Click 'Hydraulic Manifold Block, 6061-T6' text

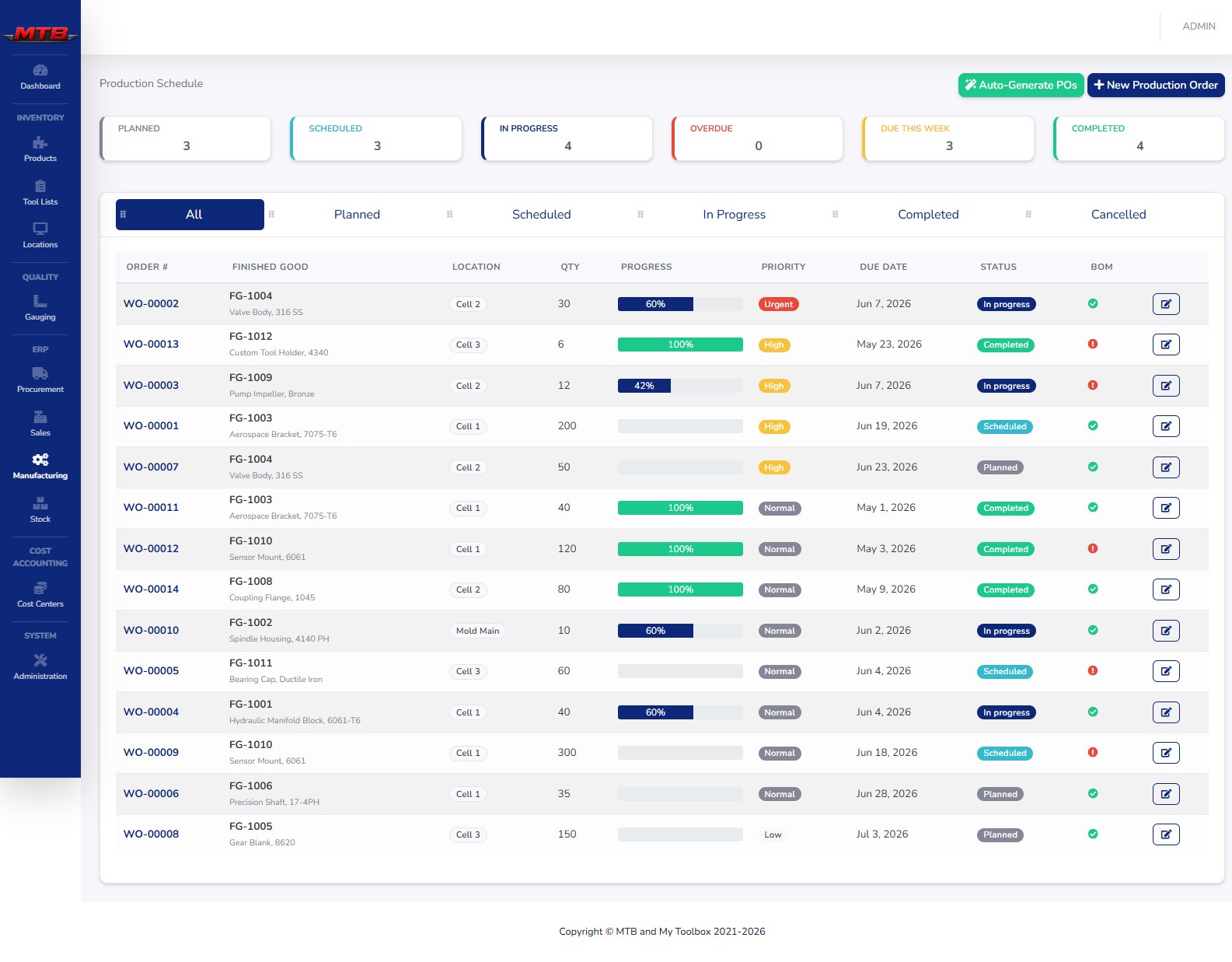[295, 720]
